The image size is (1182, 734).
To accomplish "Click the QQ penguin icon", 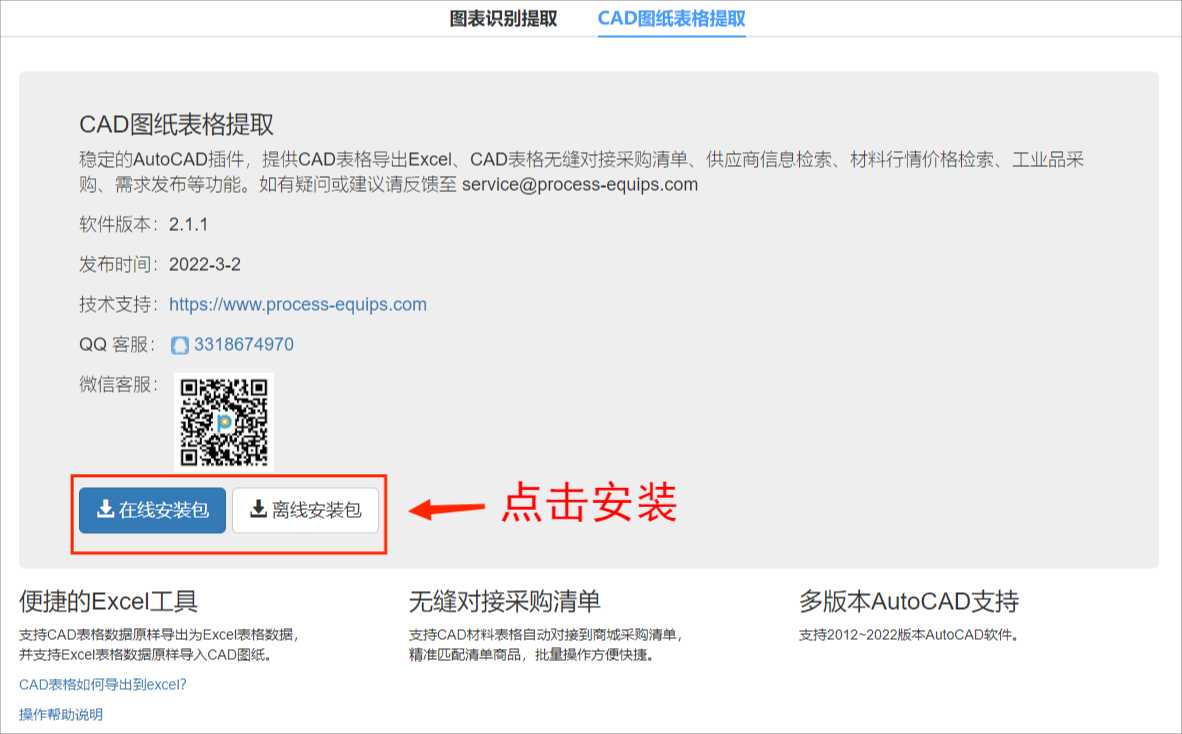I will point(179,345).
